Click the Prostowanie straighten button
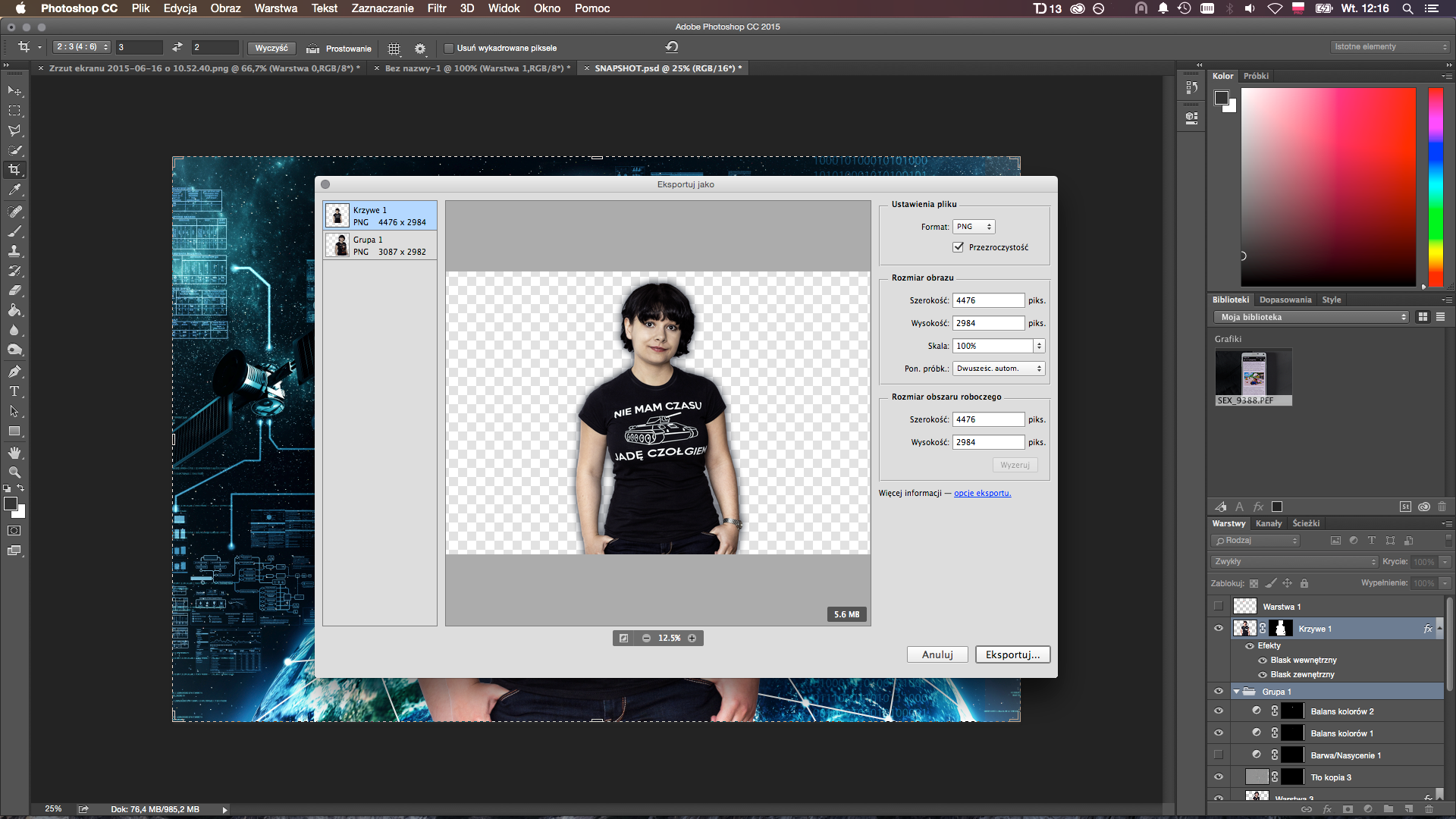Screen dimensions: 1456x819 (x=339, y=48)
